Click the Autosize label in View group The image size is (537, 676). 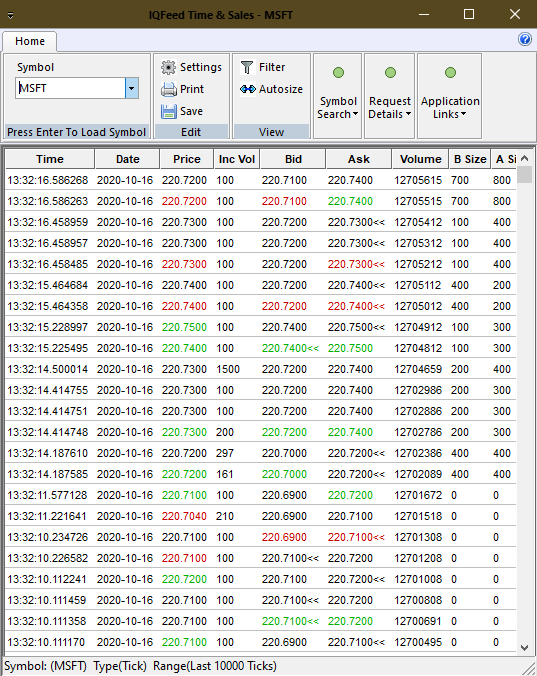pyautogui.click(x=281, y=89)
